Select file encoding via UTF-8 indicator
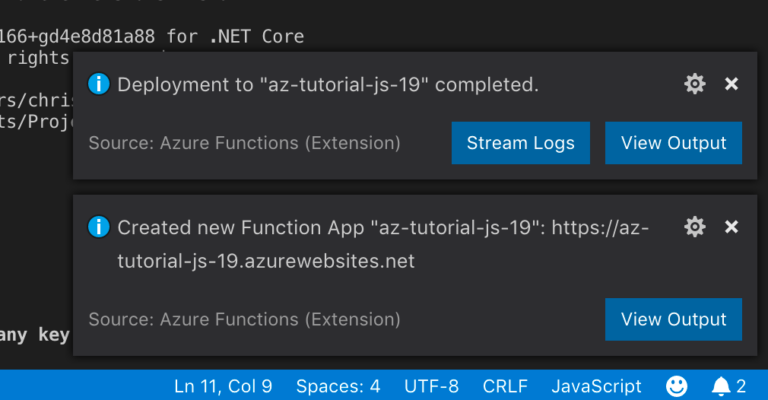This screenshot has width=768, height=400. click(431, 386)
